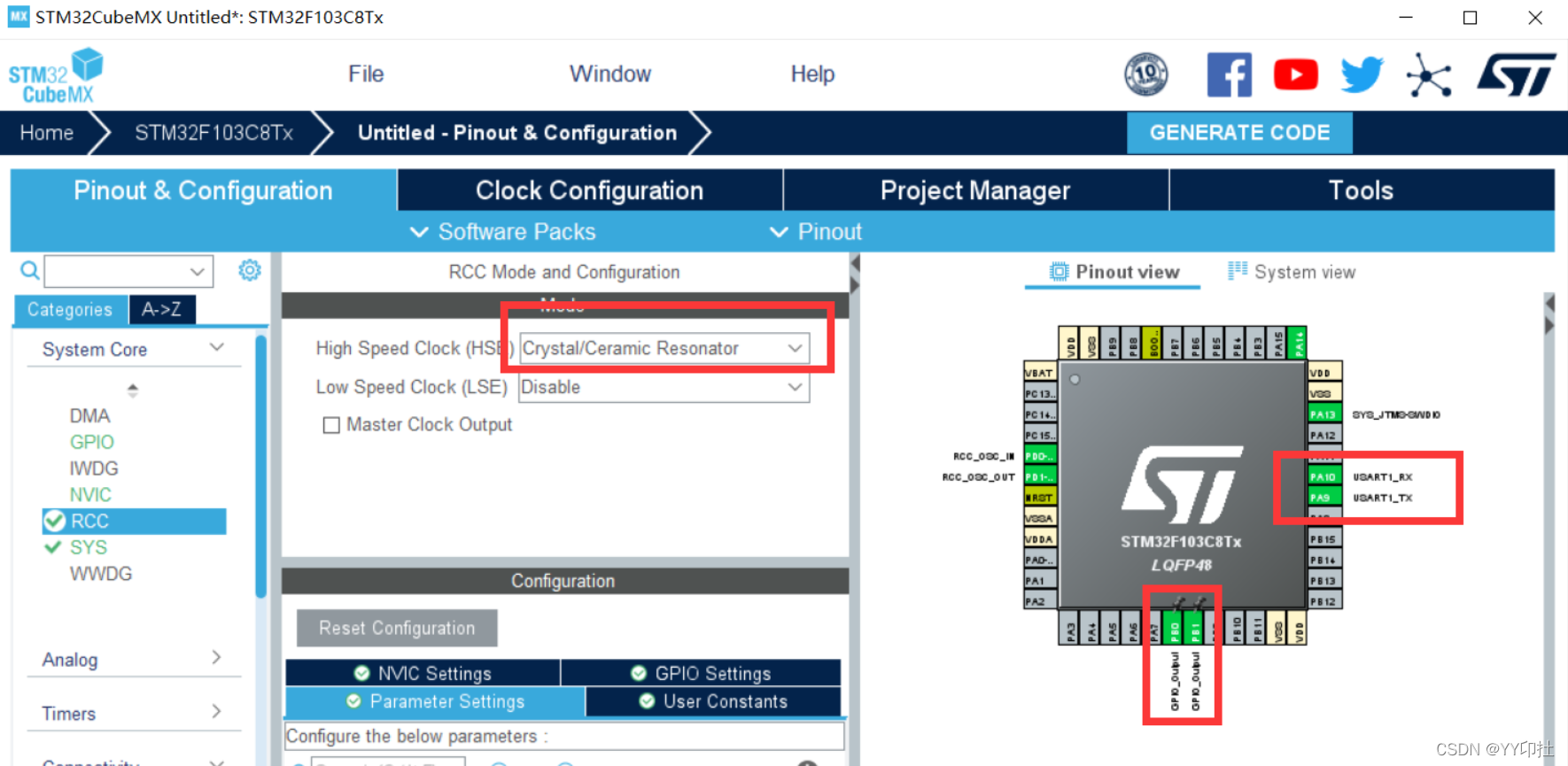Open the User Constants tab
Image resolution: width=1568 pixels, height=766 pixels.
point(713,701)
